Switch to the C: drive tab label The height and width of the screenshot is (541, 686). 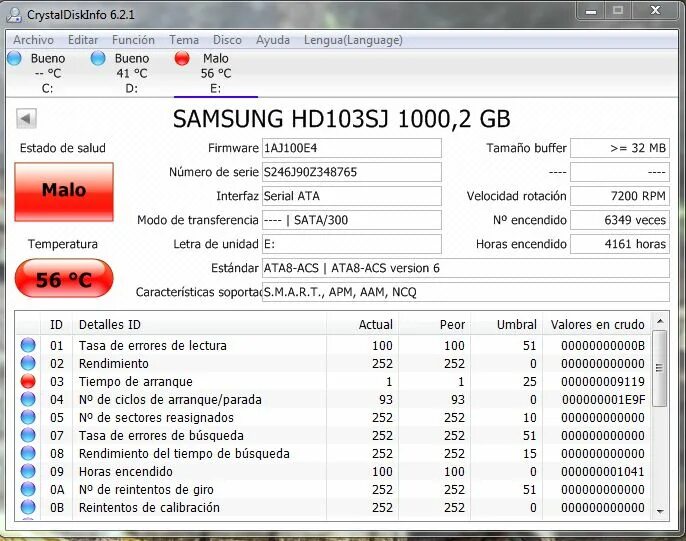(47, 89)
